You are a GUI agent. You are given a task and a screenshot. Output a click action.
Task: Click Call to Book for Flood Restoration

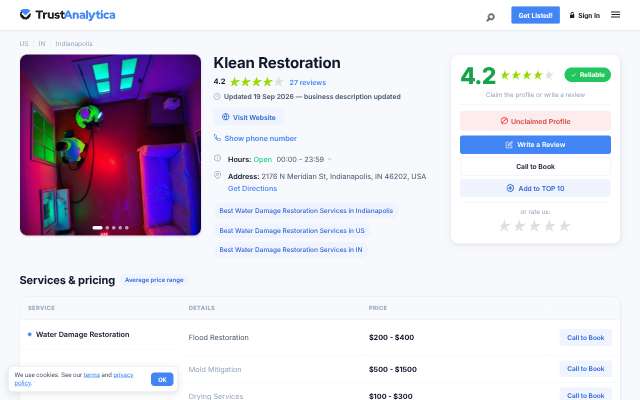pyautogui.click(x=585, y=338)
